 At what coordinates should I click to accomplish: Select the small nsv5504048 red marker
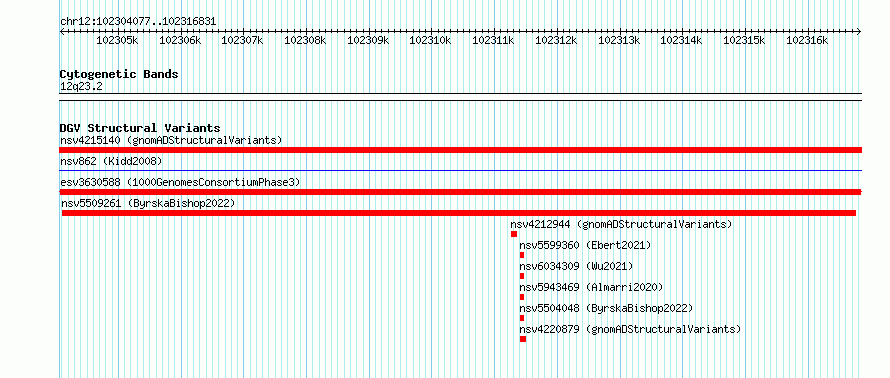(x=522, y=318)
